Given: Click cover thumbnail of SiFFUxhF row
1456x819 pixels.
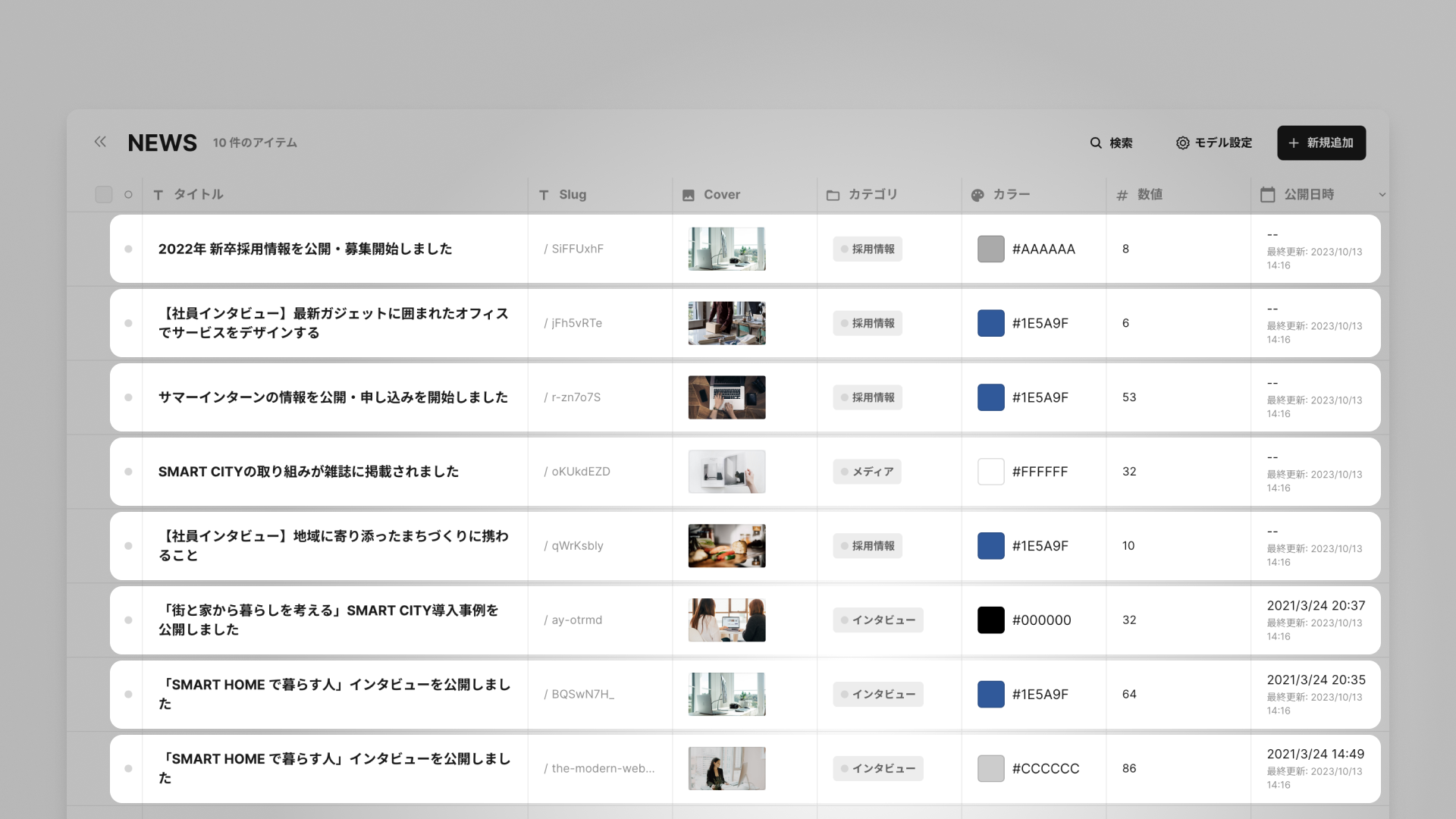Looking at the screenshot, I should click(726, 249).
